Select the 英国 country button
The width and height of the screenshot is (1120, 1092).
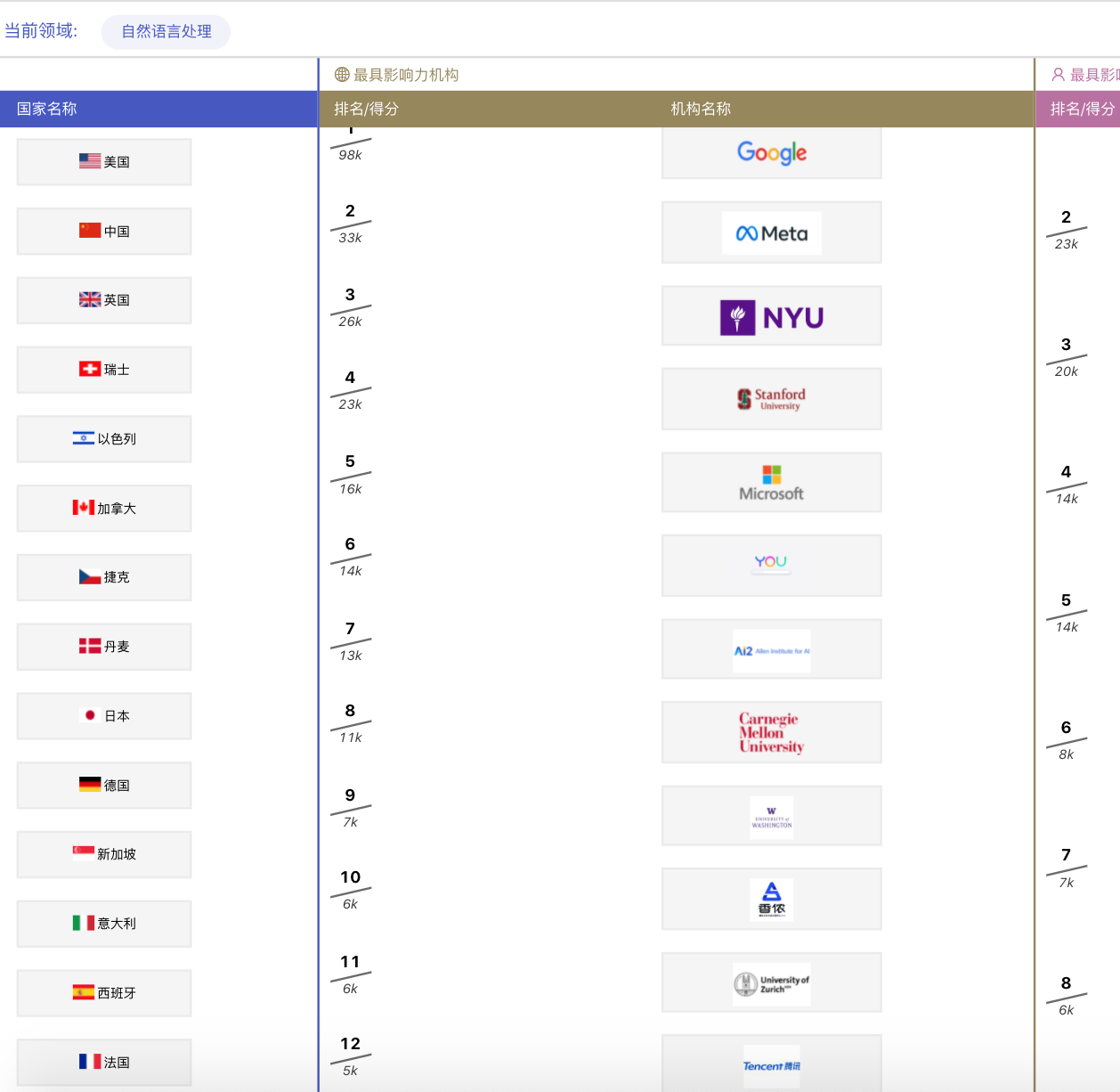[104, 300]
